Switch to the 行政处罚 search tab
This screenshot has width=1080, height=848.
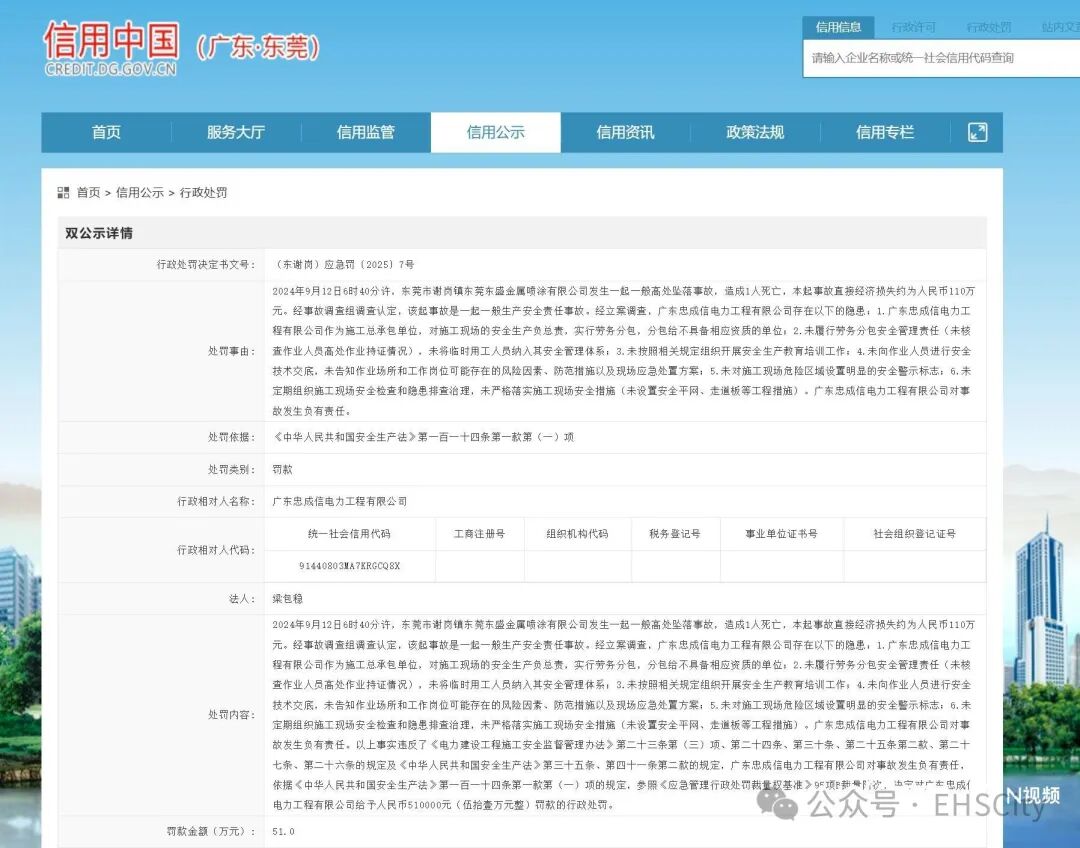988,28
